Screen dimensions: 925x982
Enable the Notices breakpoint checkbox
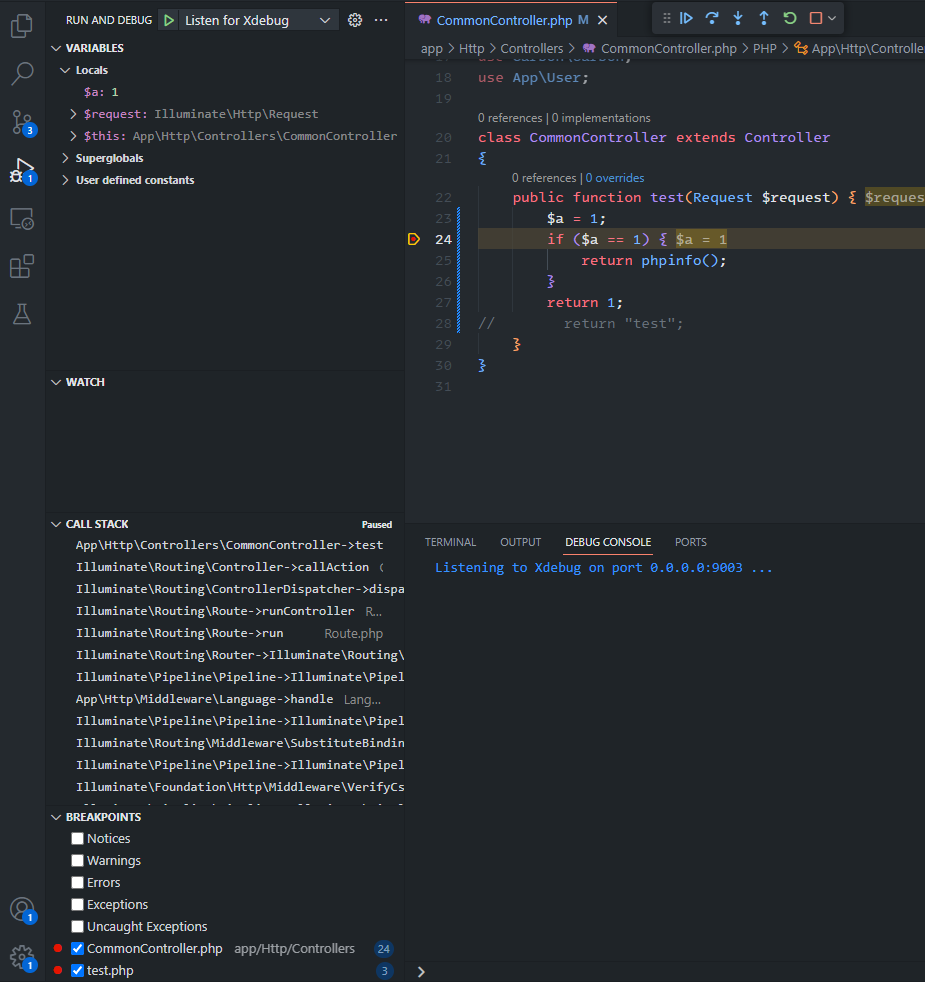[x=78, y=839]
